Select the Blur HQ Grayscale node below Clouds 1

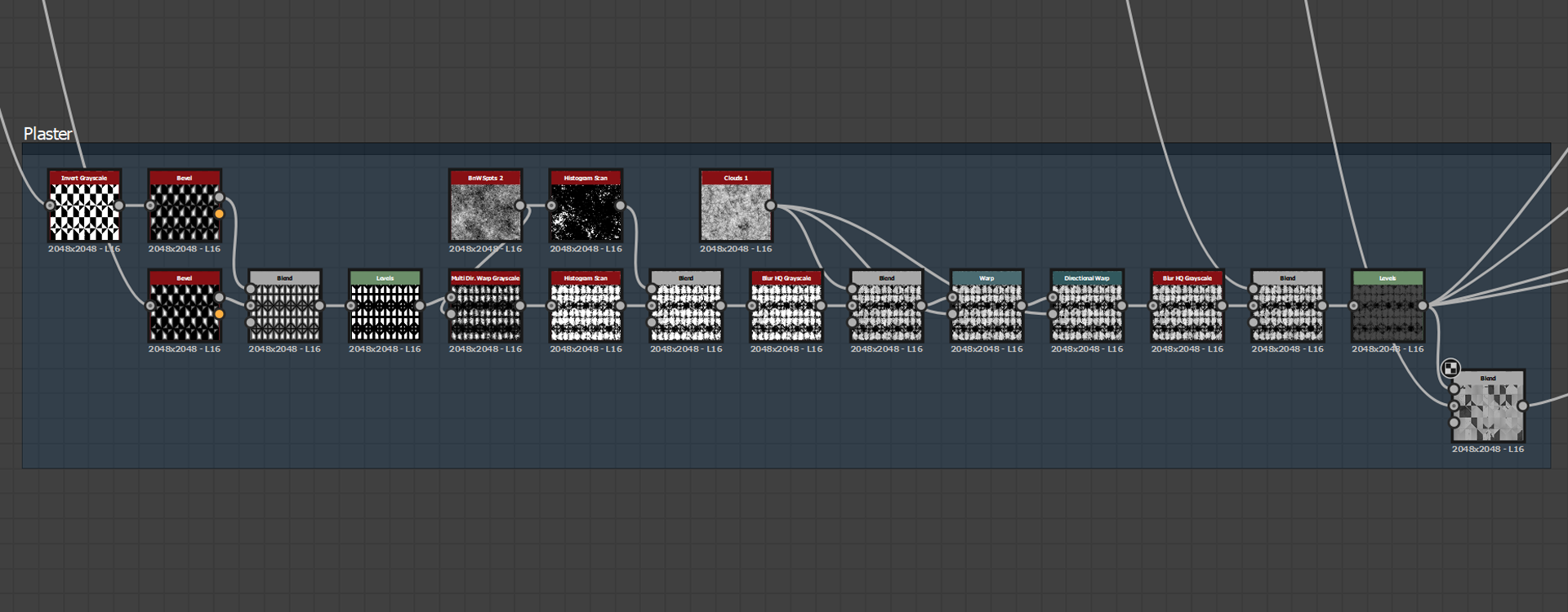[x=786, y=306]
